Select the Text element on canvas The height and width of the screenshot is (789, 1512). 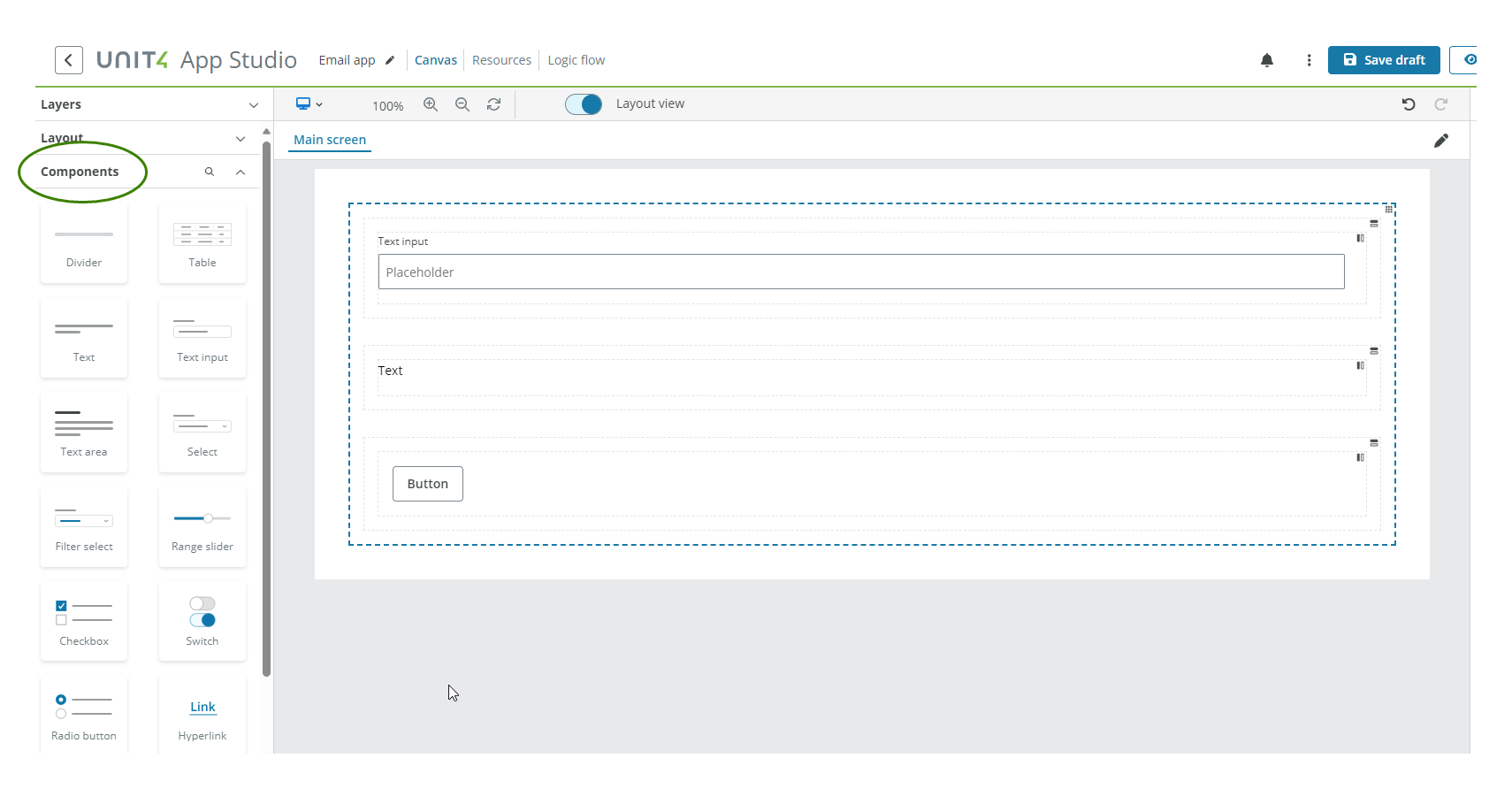390,371
